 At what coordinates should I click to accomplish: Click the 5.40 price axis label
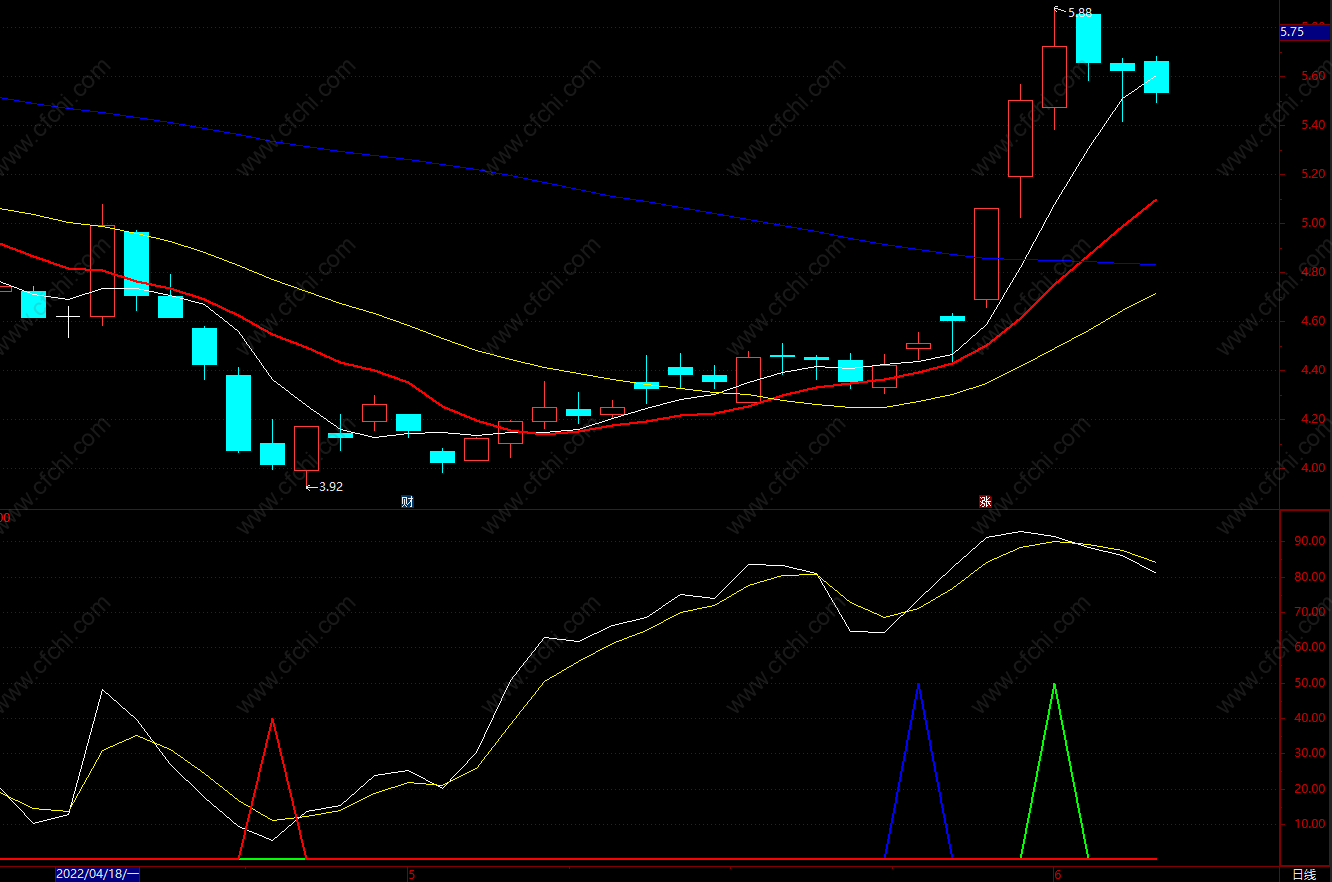click(x=1312, y=125)
